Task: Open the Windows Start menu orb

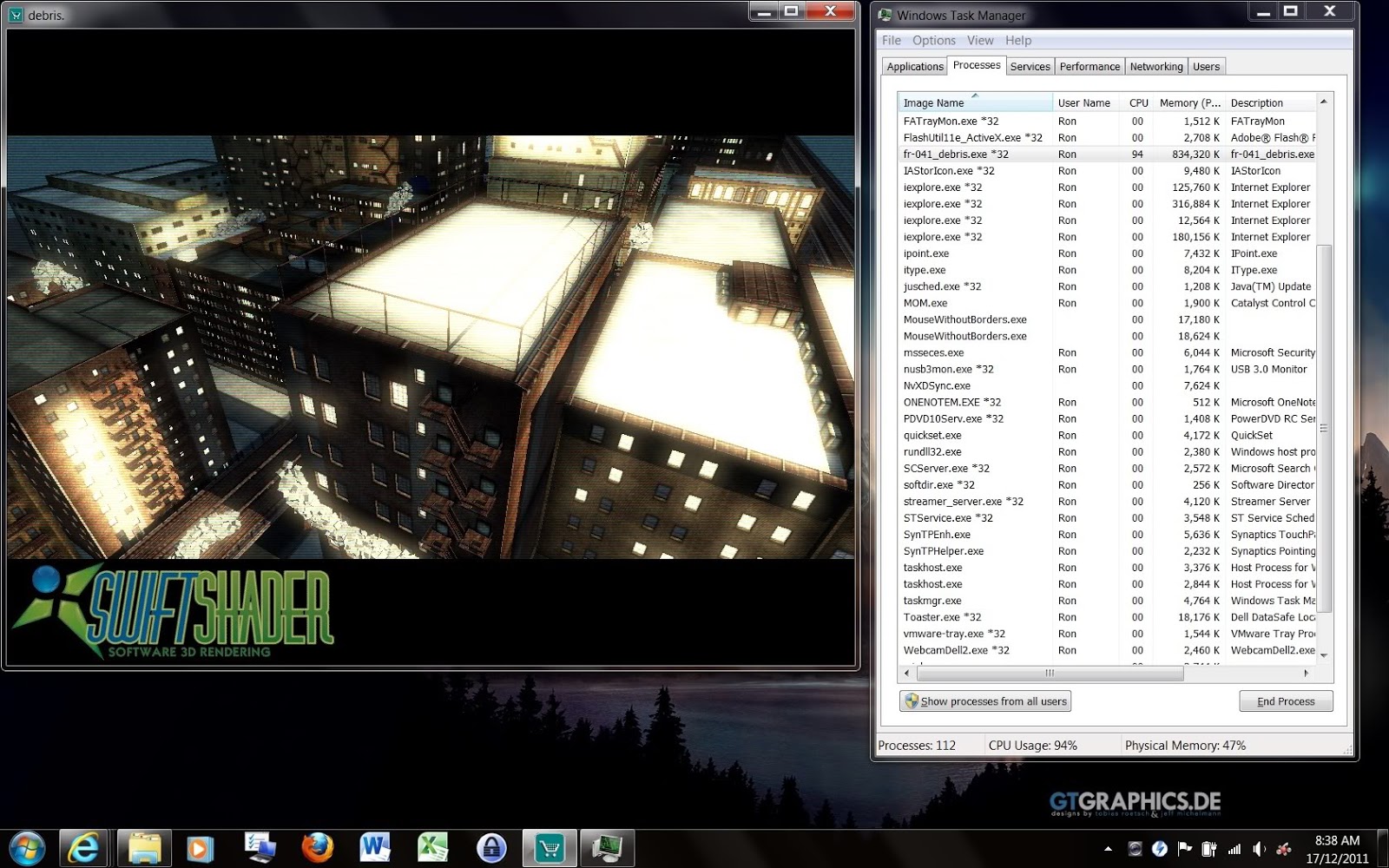Action: coord(25,848)
